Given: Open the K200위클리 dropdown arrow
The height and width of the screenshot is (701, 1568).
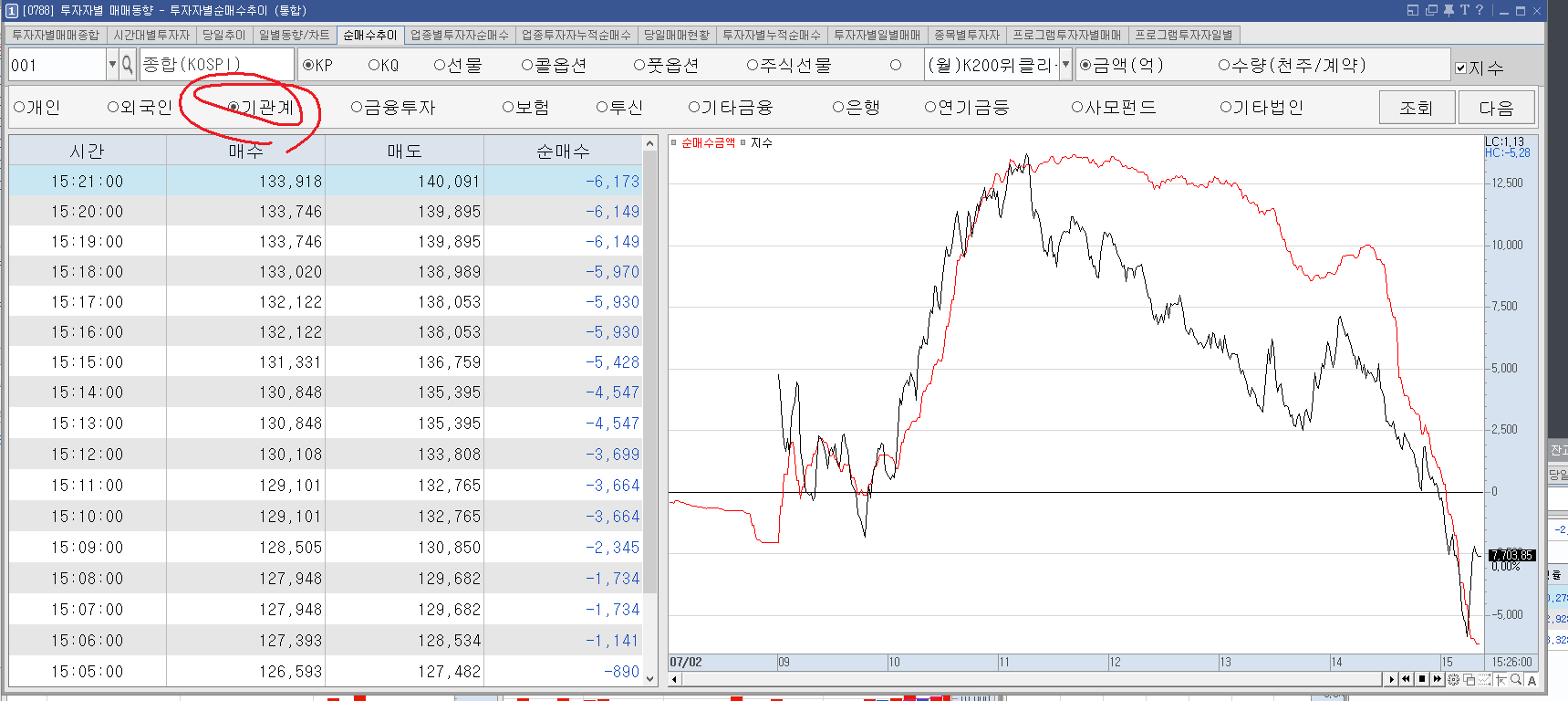Looking at the screenshot, I should pos(1064,64).
